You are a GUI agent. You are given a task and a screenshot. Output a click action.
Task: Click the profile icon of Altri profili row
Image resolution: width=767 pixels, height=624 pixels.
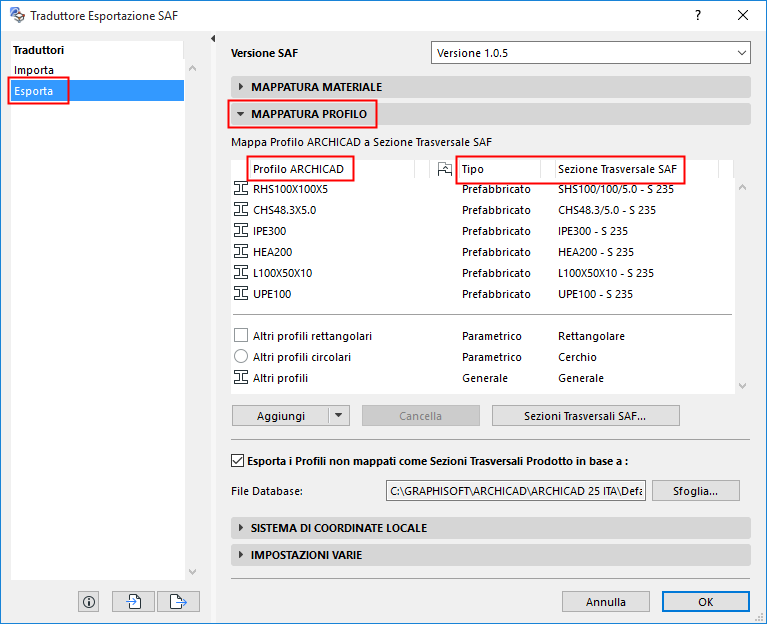[x=241, y=378]
